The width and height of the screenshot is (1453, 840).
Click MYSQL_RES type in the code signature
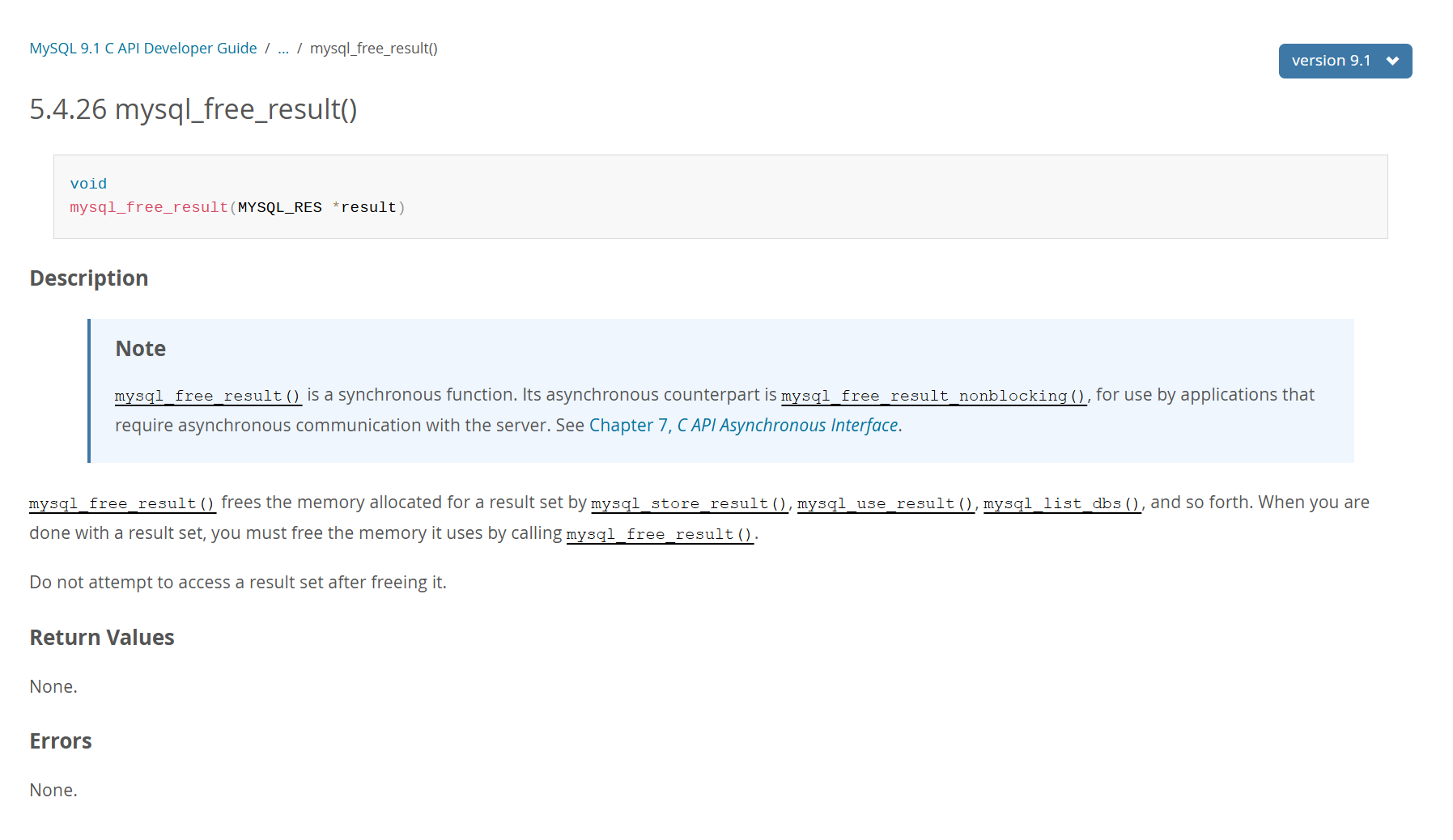point(280,208)
